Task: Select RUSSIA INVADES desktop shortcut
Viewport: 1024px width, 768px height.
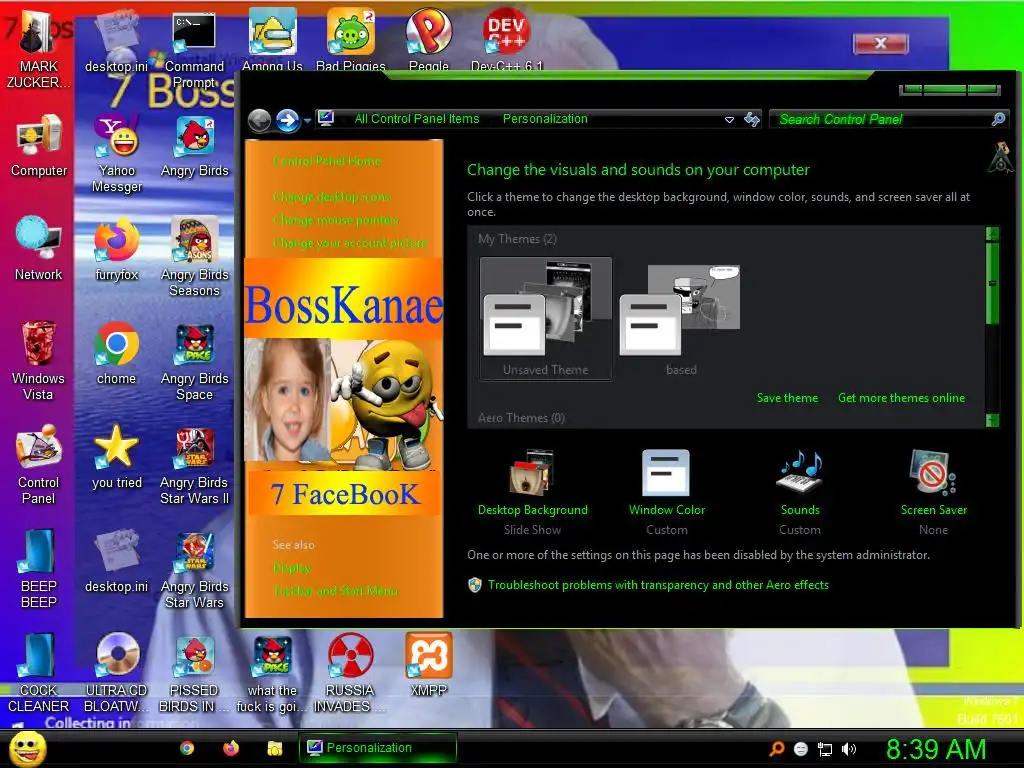Action: pos(350,673)
